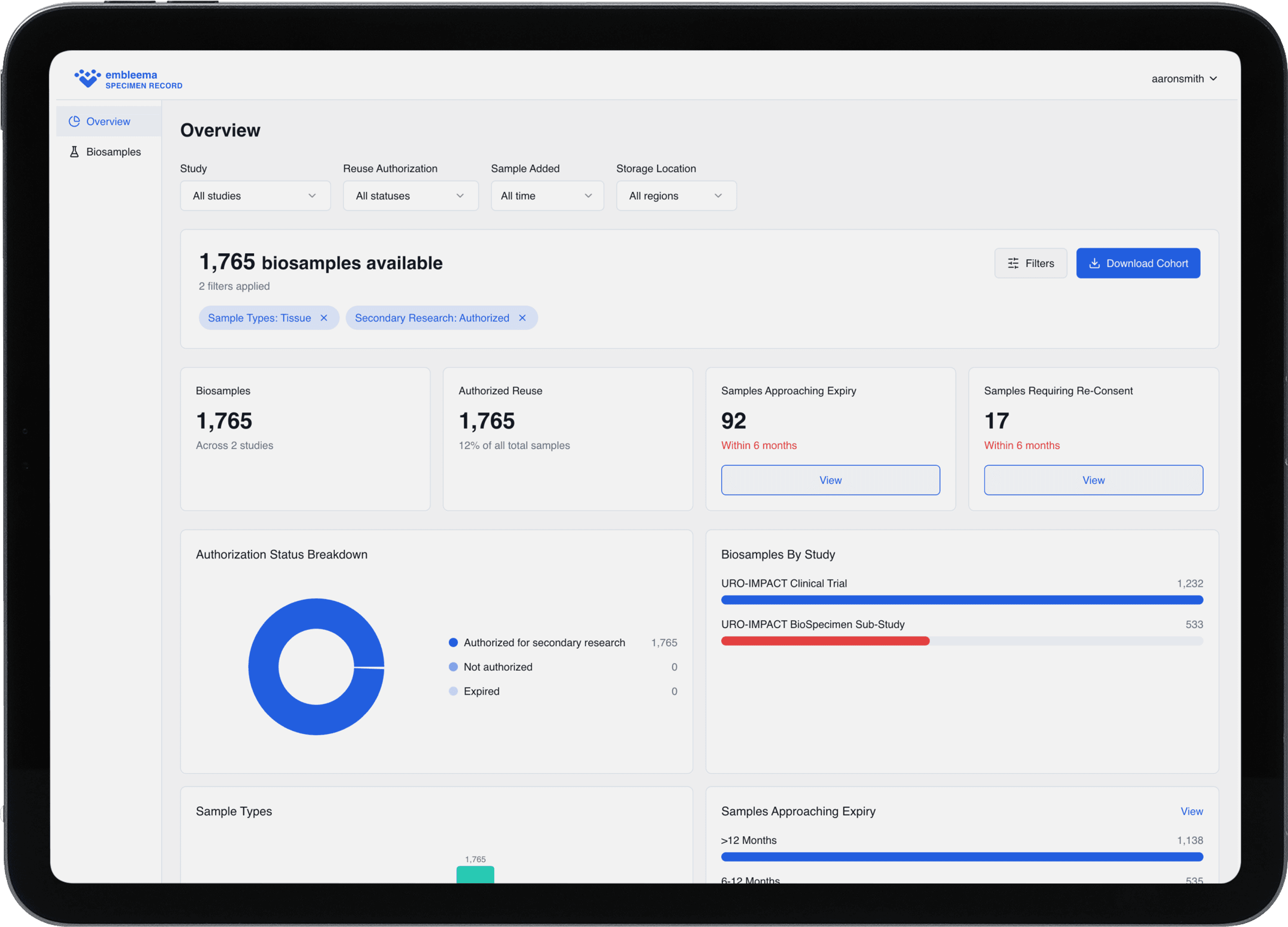Image resolution: width=1288 pixels, height=927 pixels.
Task: Click the embleema logo icon
Action: pos(88,78)
